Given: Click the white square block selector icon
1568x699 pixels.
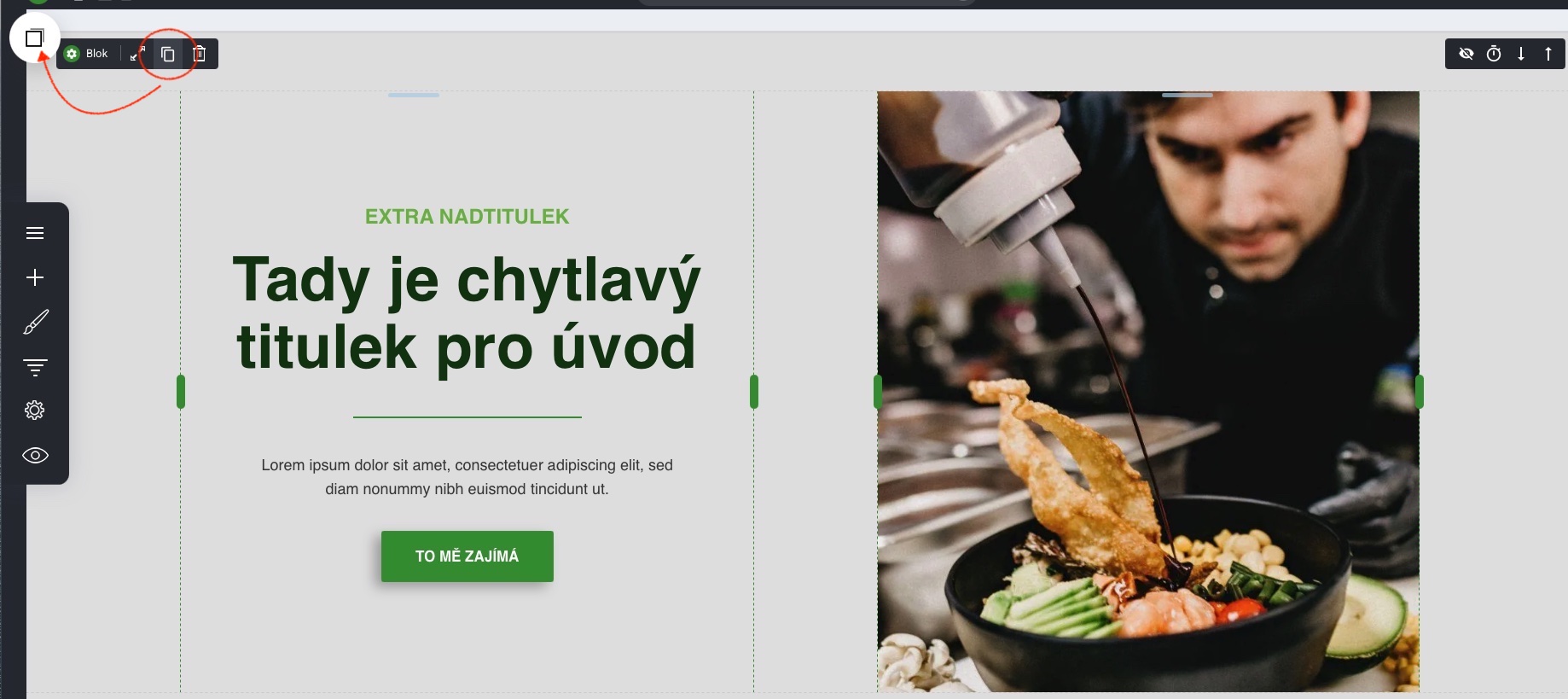Looking at the screenshot, I should [34, 38].
